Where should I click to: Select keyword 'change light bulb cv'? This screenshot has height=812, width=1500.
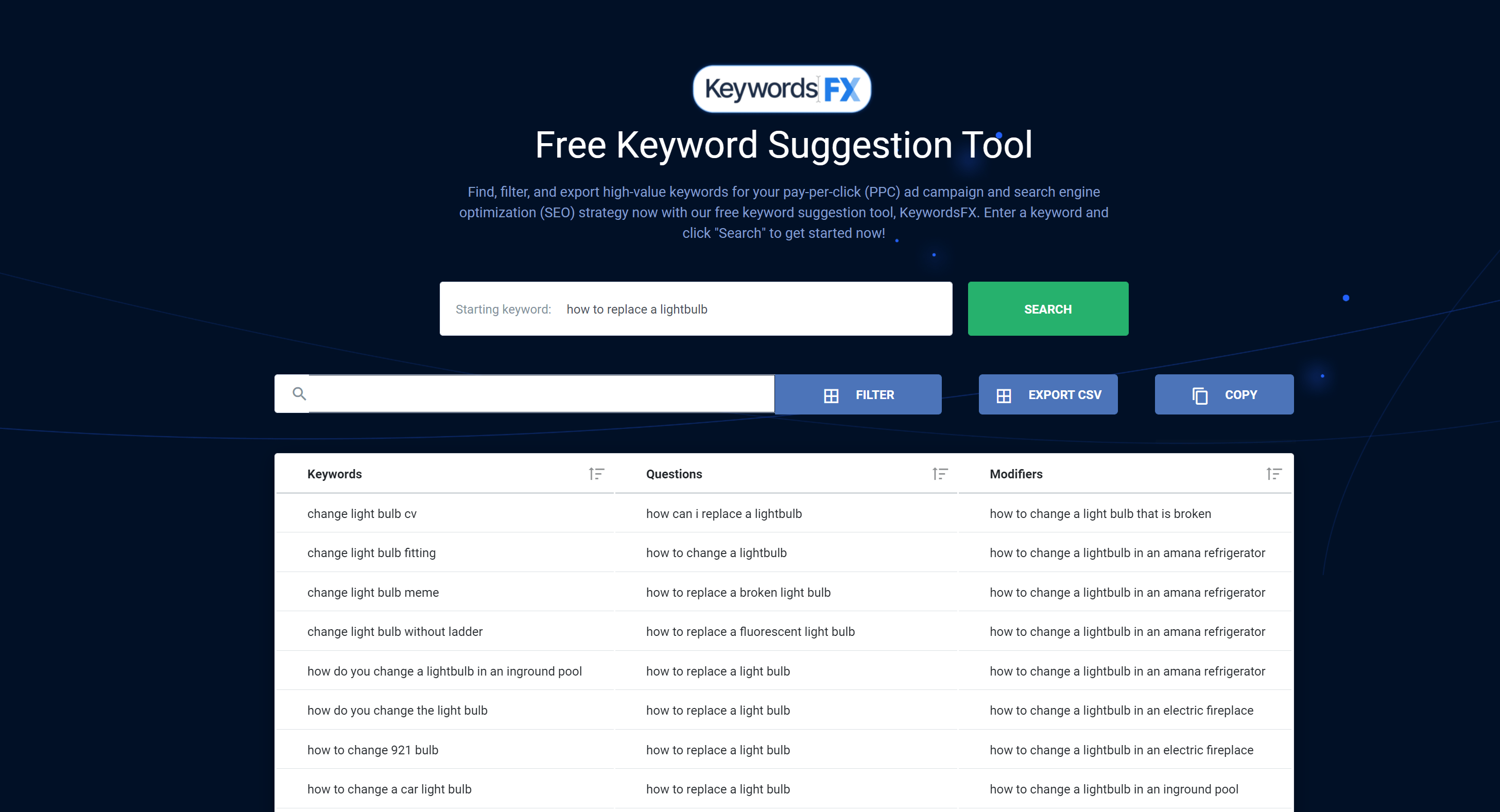tap(361, 514)
